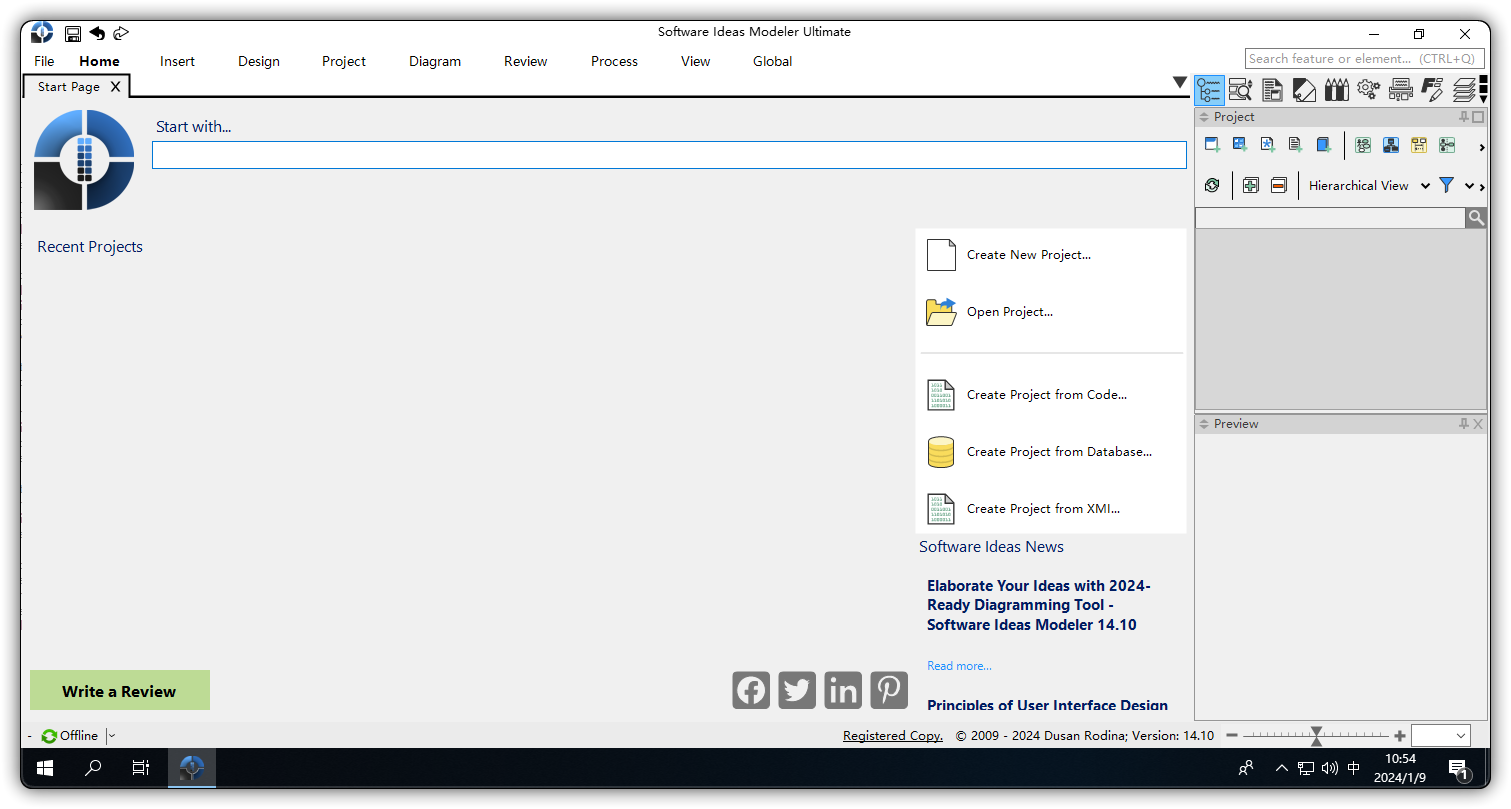1511x809 pixels.
Task: Open the LinkedIn share icon
Action: [843, 690]
